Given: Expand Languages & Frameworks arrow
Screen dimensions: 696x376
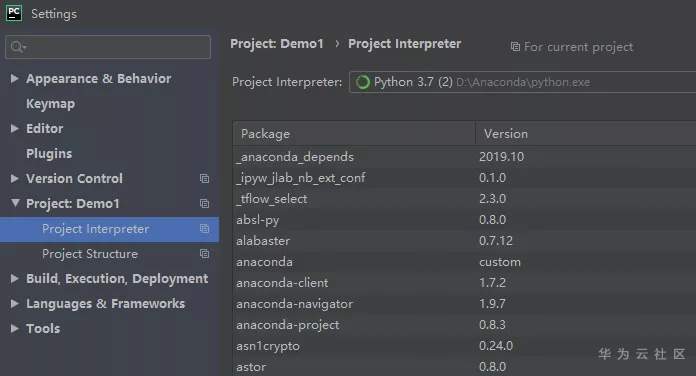Looking at the screenshot, I should (15, 304).
